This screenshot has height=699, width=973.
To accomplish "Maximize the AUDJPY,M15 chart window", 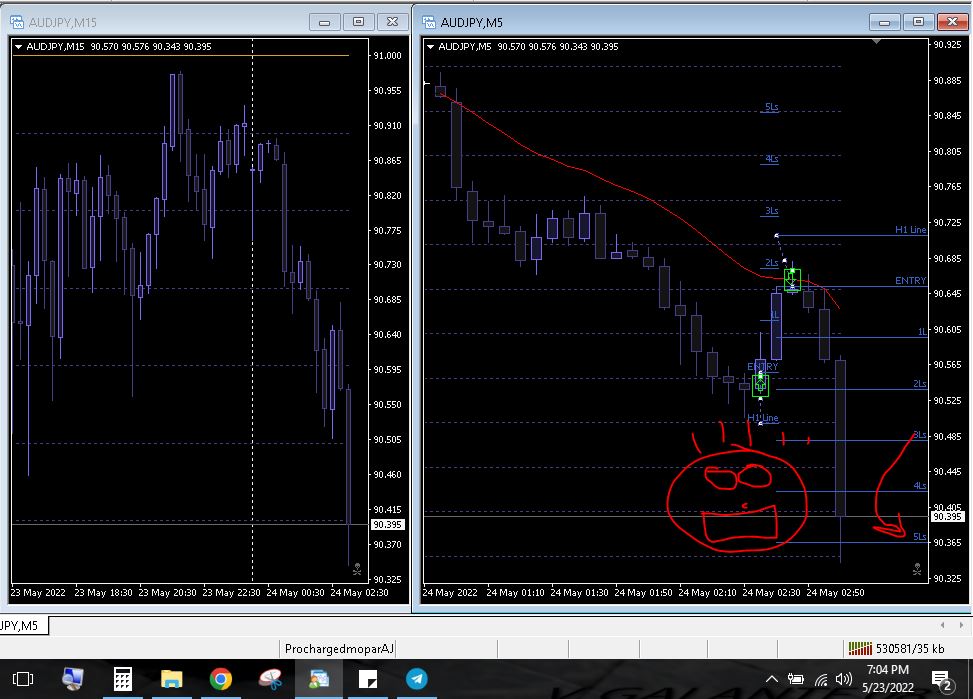I will click(x=358, y=22).
